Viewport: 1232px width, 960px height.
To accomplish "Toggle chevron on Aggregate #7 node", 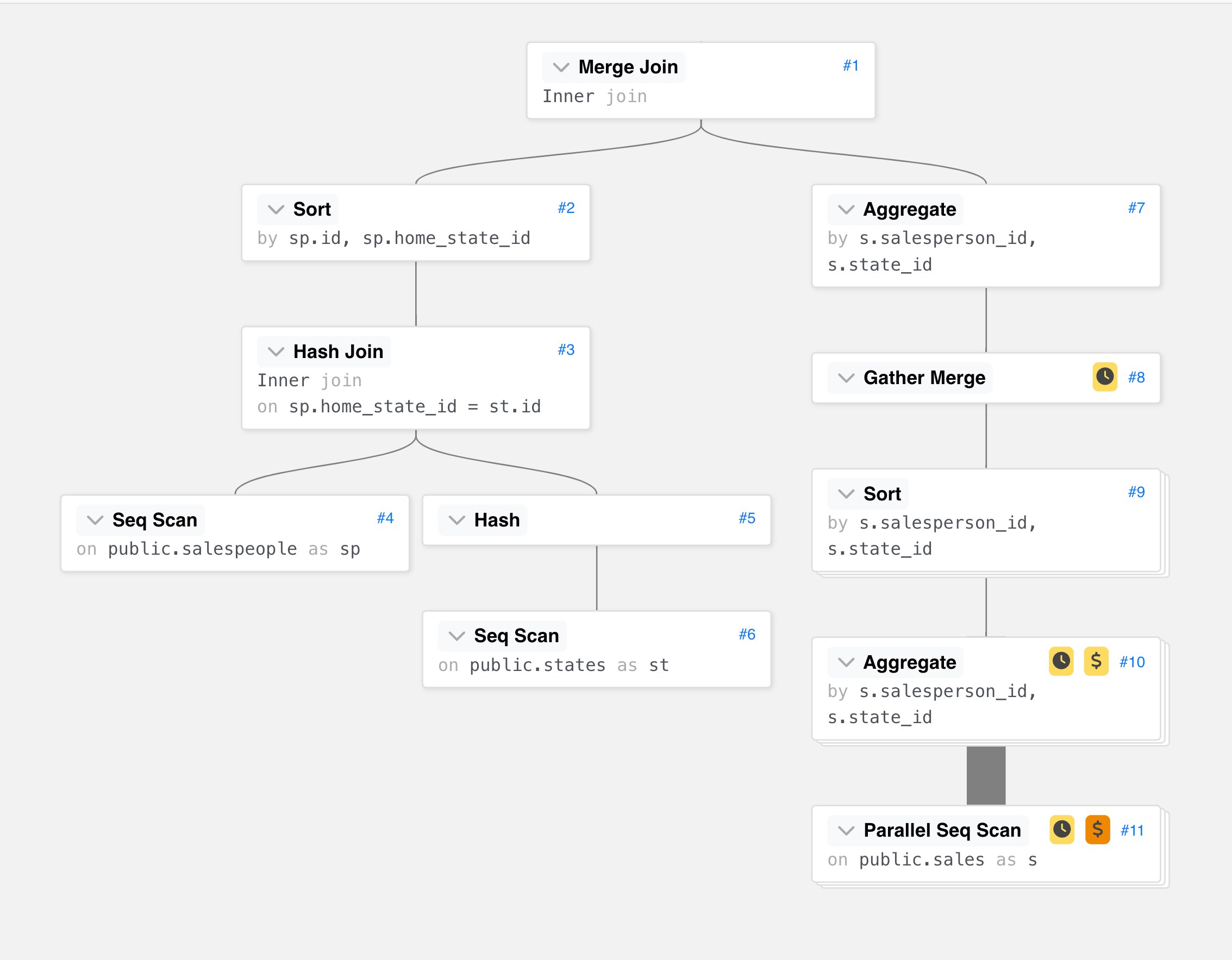I will click(846, 209).
